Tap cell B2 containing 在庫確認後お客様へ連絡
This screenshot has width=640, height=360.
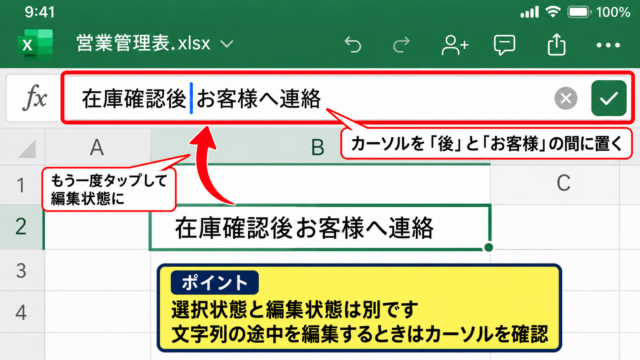point(320,227)
